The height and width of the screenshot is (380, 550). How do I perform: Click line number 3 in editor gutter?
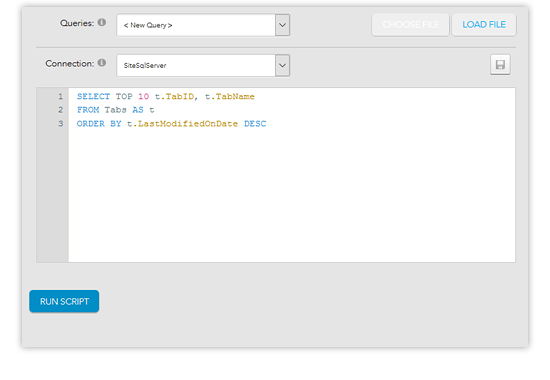coord(61,124)
